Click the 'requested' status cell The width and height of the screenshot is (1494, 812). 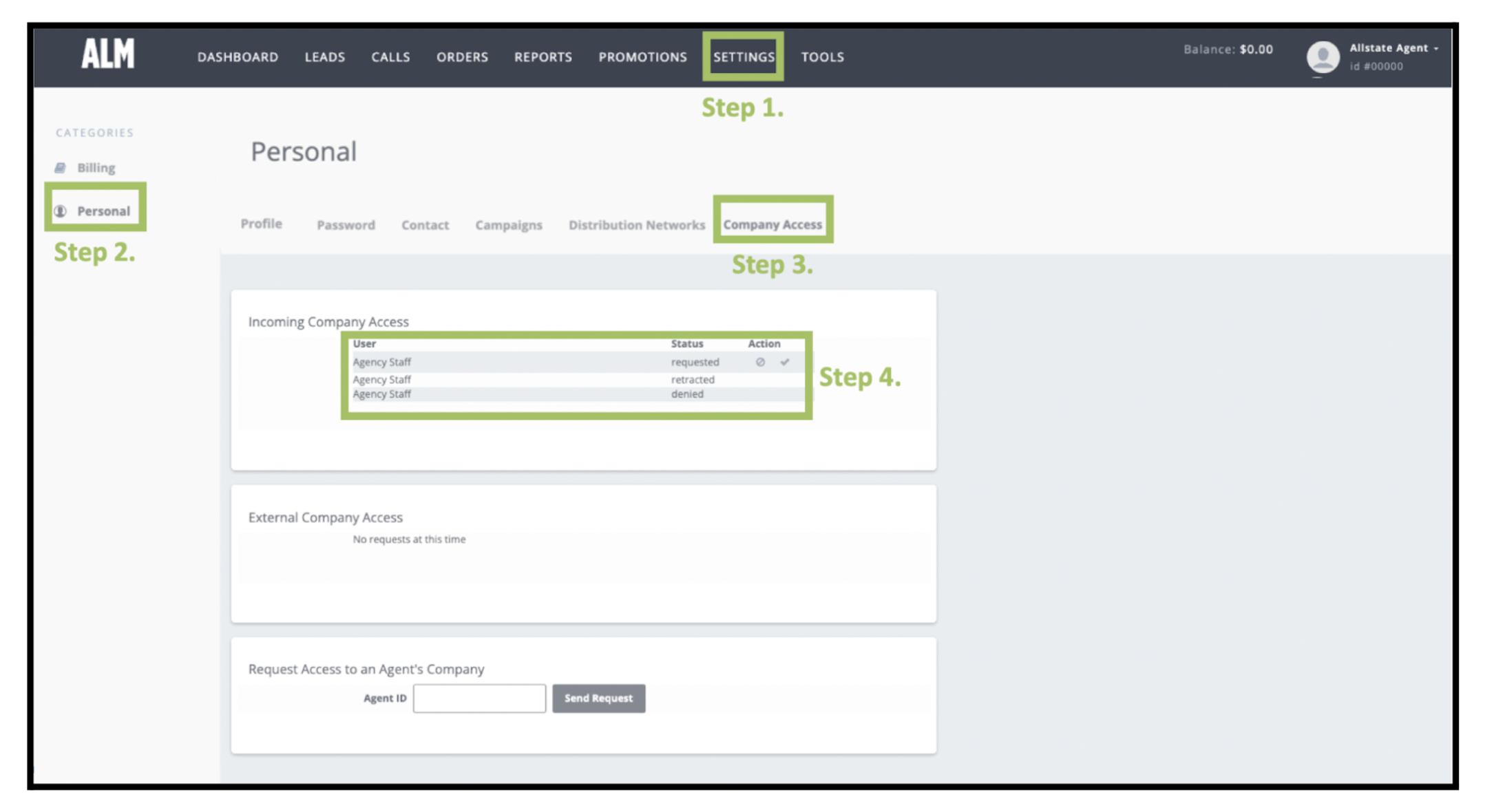coord(695,362)
